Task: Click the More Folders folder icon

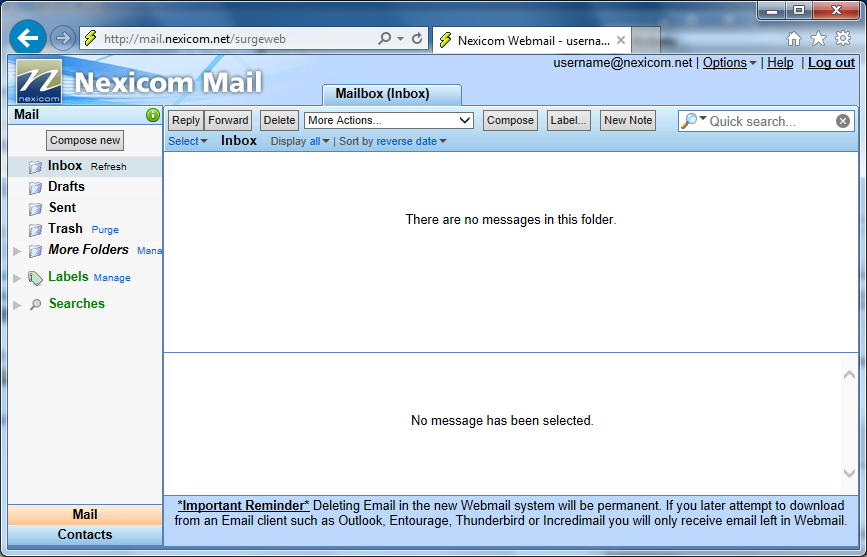Action: point(35,251)
